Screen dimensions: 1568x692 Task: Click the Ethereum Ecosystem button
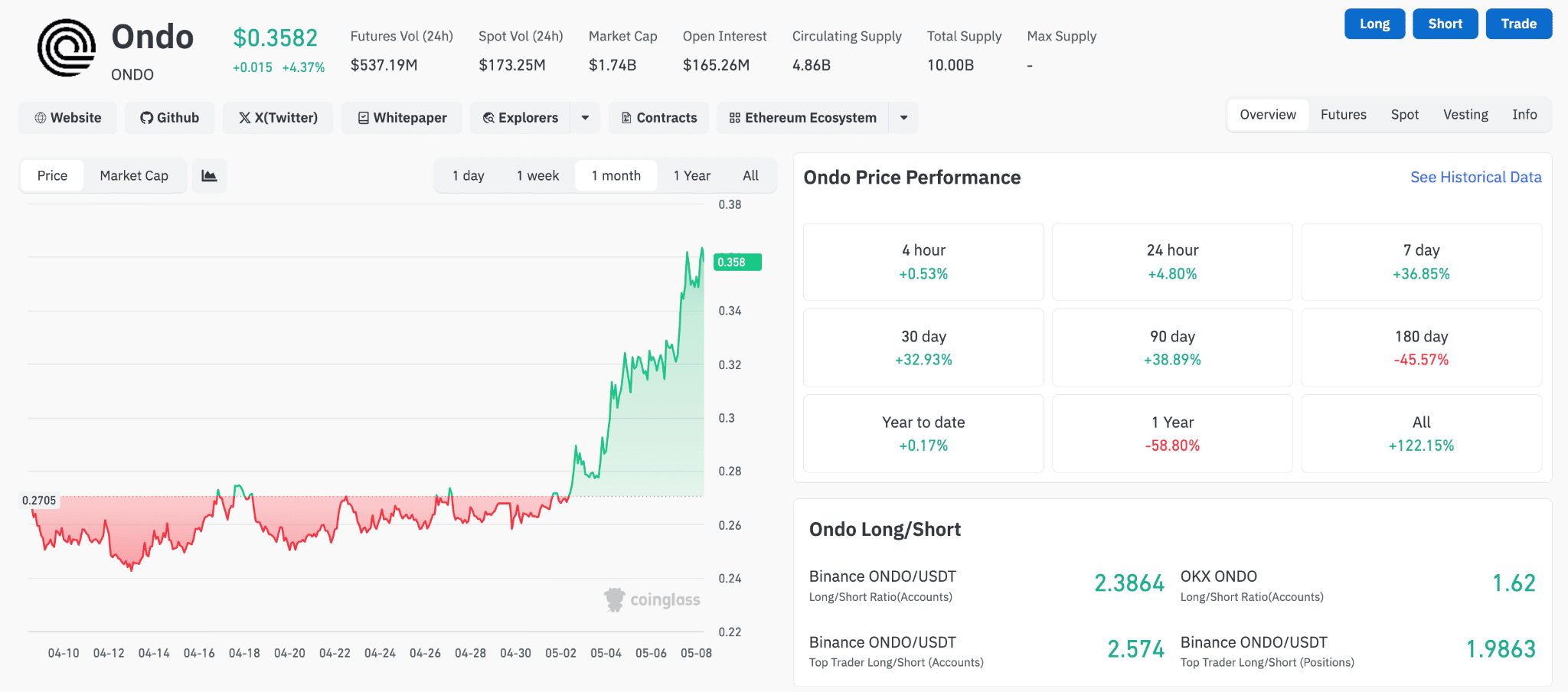(x=803, y=118)
